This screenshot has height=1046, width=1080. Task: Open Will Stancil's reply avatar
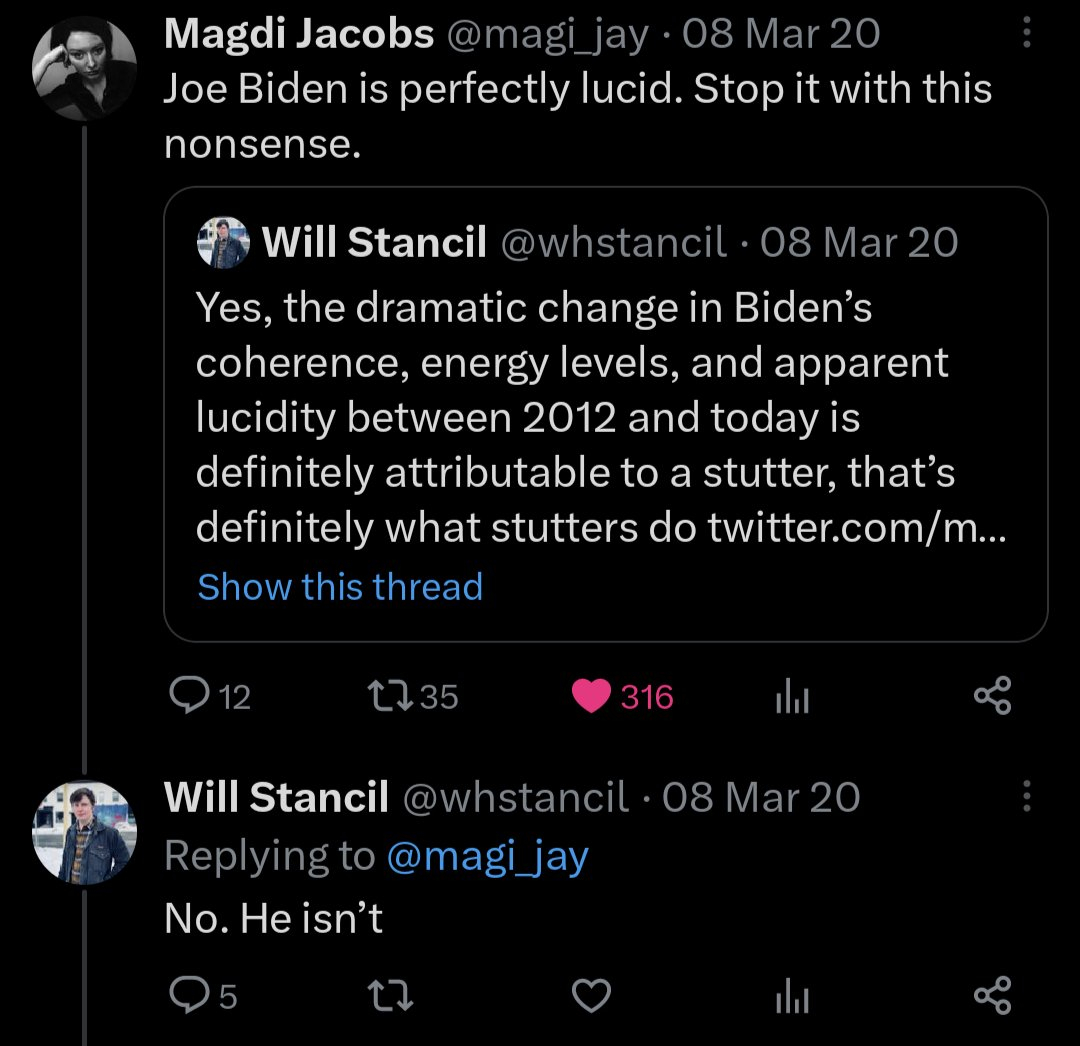click(83, 830)
